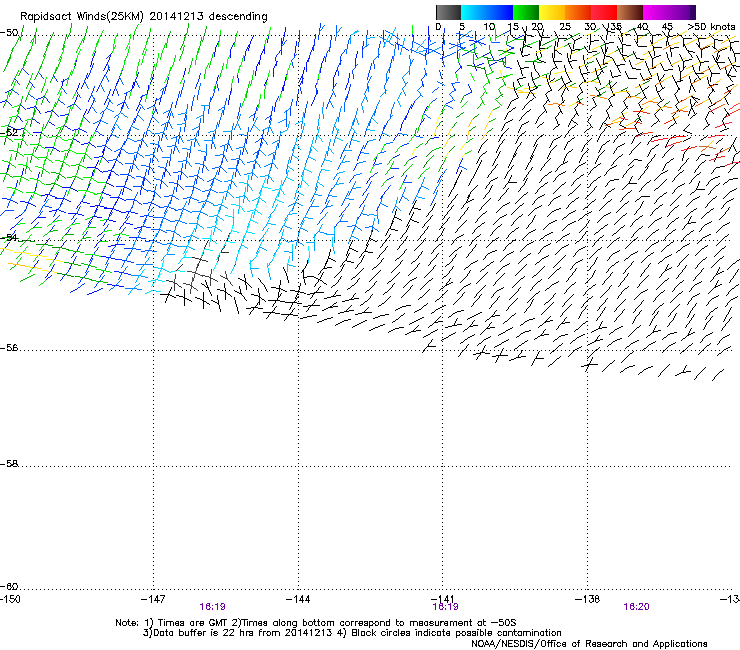
Task: Click the '45' legend scale label
Action: (667, 27)
